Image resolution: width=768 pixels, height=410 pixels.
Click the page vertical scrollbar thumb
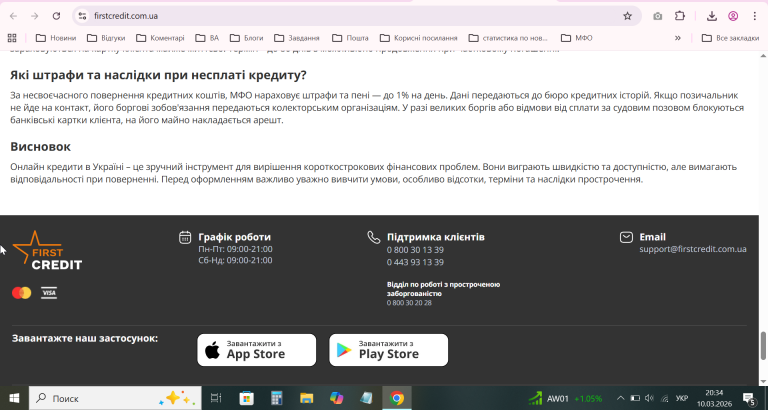tap(763, 346)
